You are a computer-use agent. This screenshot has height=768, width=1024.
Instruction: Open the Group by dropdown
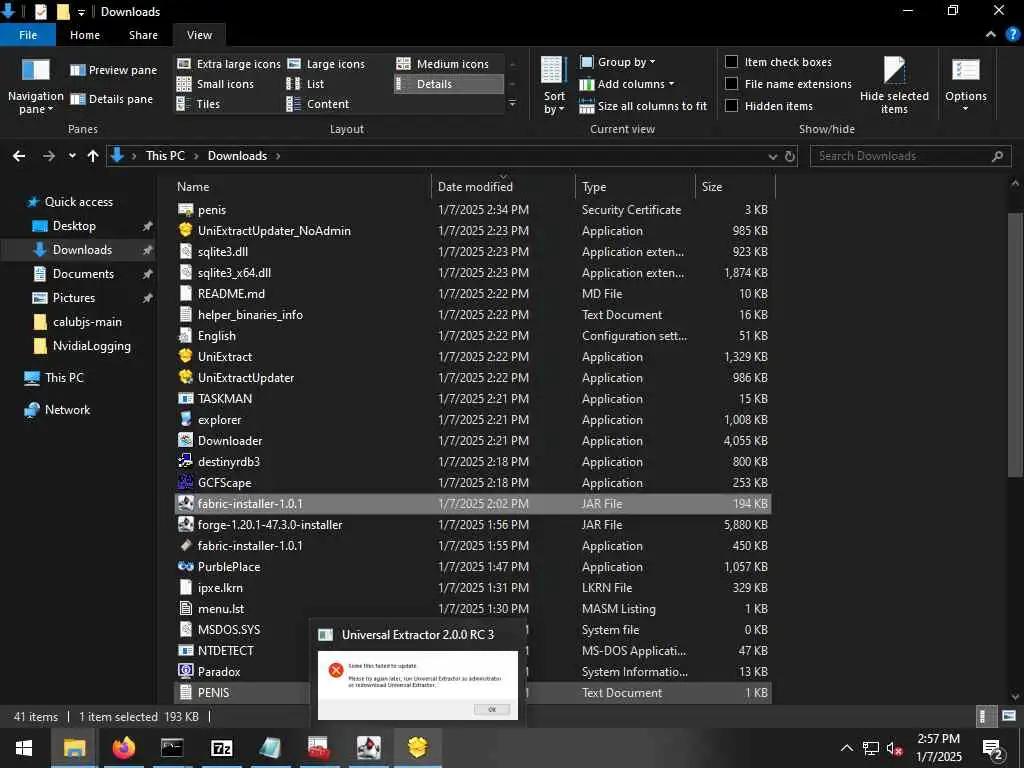pos(618,62)
